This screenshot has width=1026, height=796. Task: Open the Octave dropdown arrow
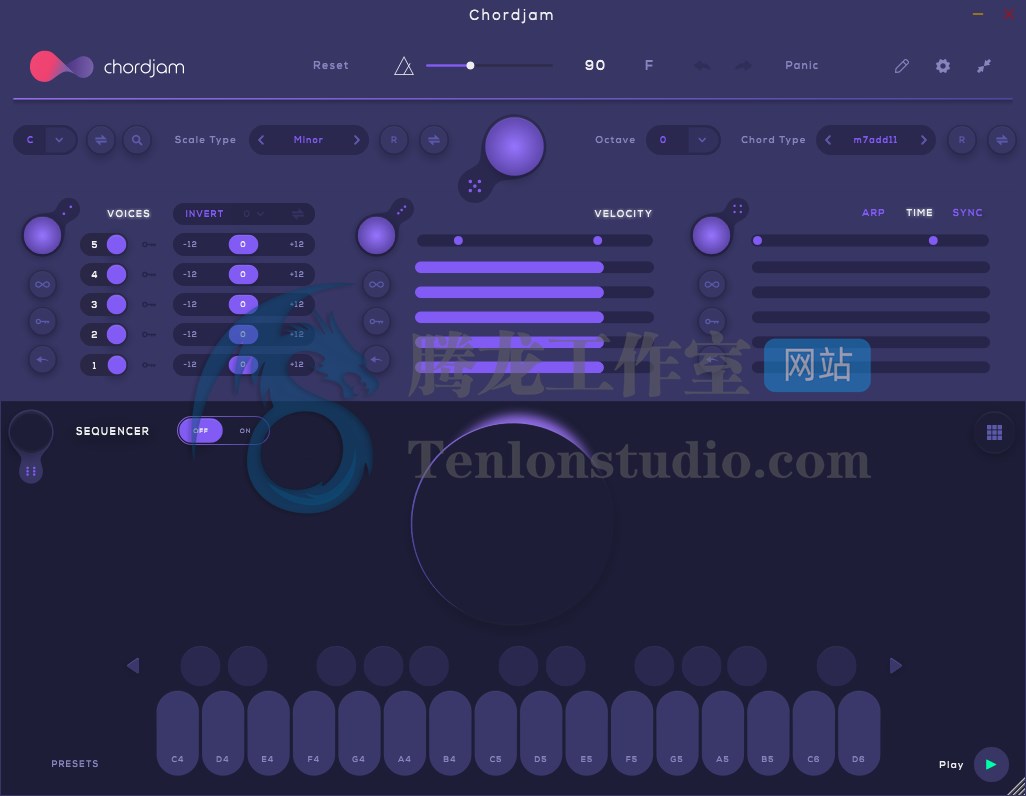[702, 139]
